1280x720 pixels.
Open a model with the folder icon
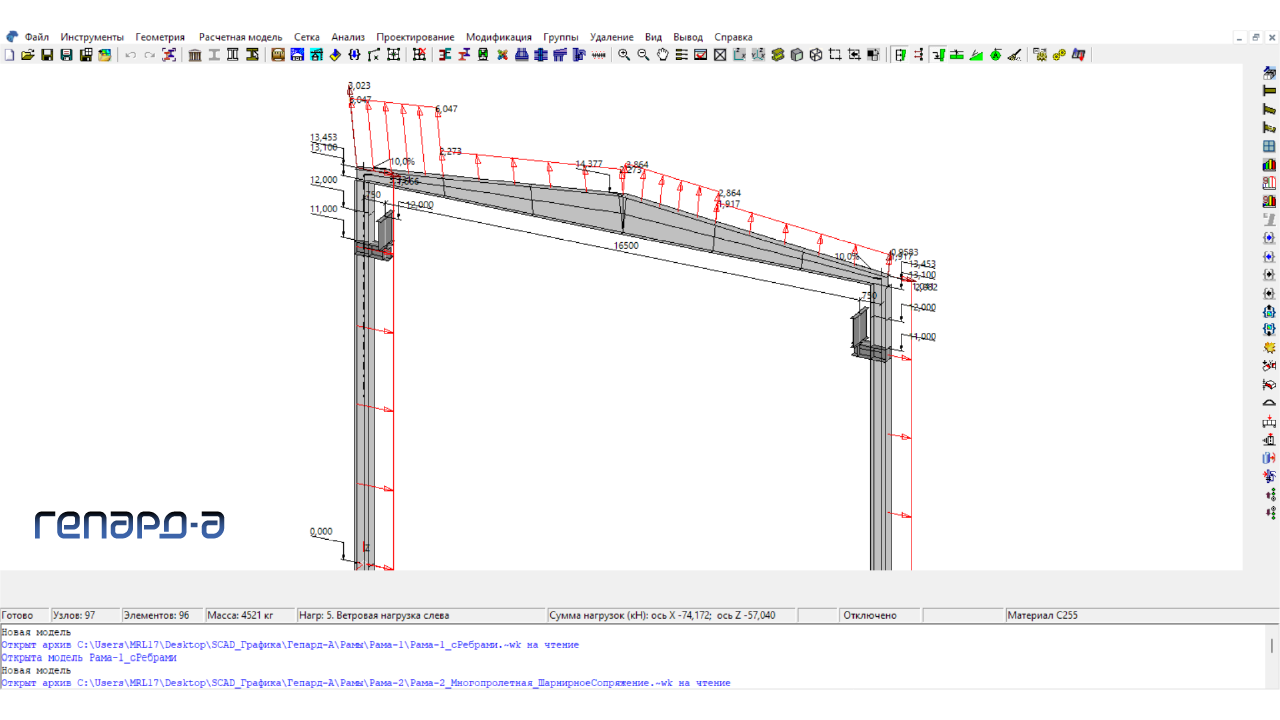point(28,55)
